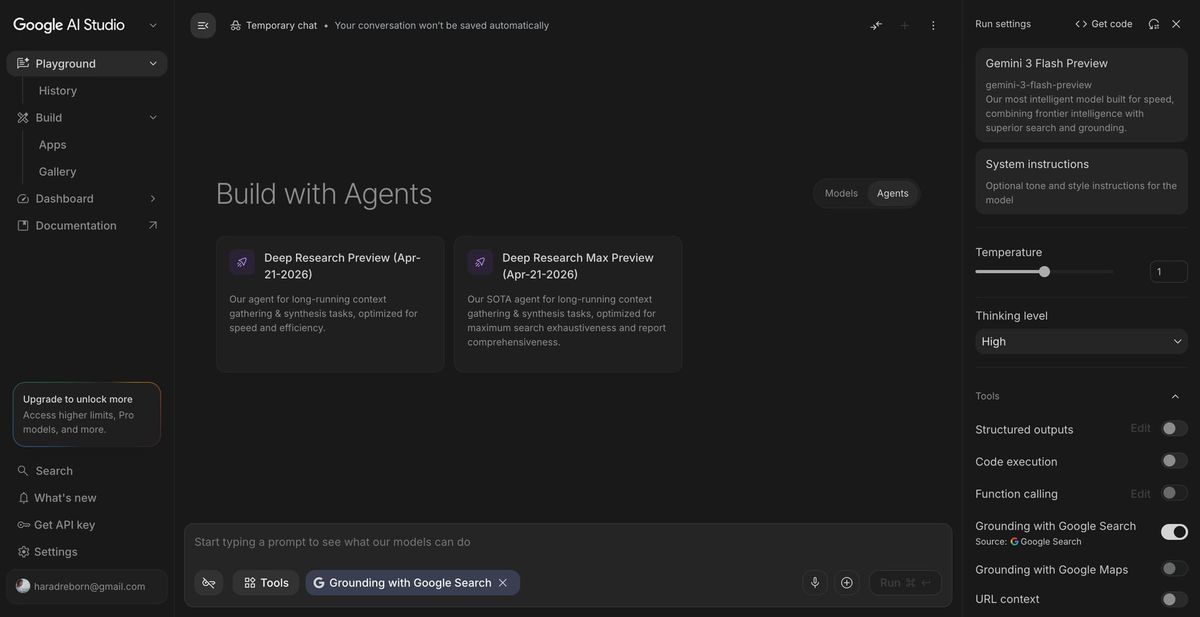This screenshot has width=1200, height=617.
Task: Expand the Dashboard section chevron
Action: pyautogui.click(x=153, y=199)
